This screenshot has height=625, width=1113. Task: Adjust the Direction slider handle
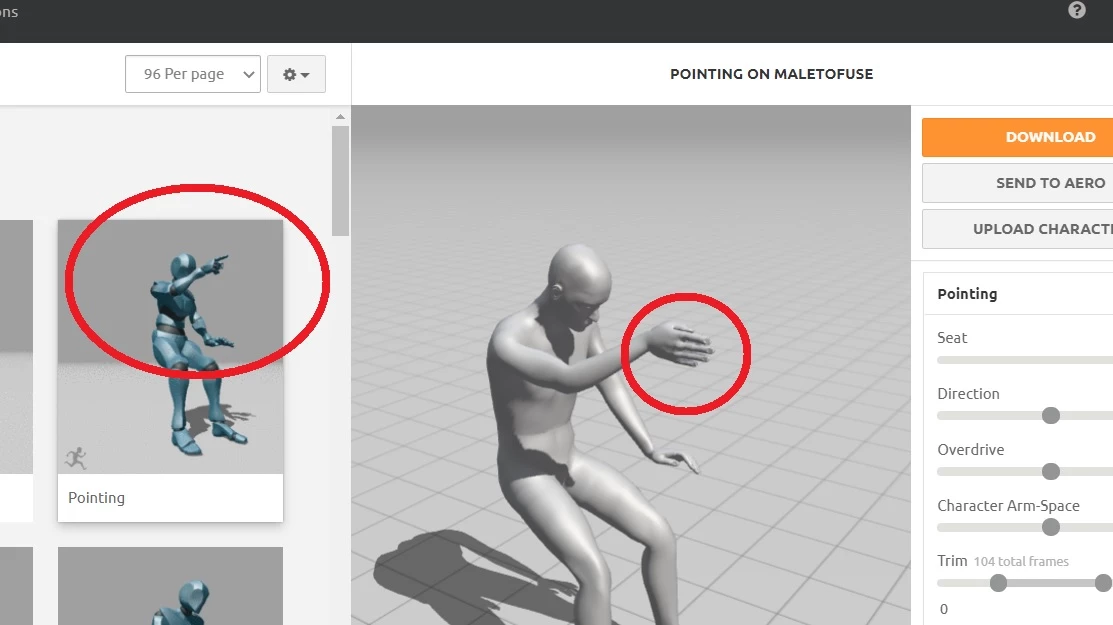(x=1051, y=416)
